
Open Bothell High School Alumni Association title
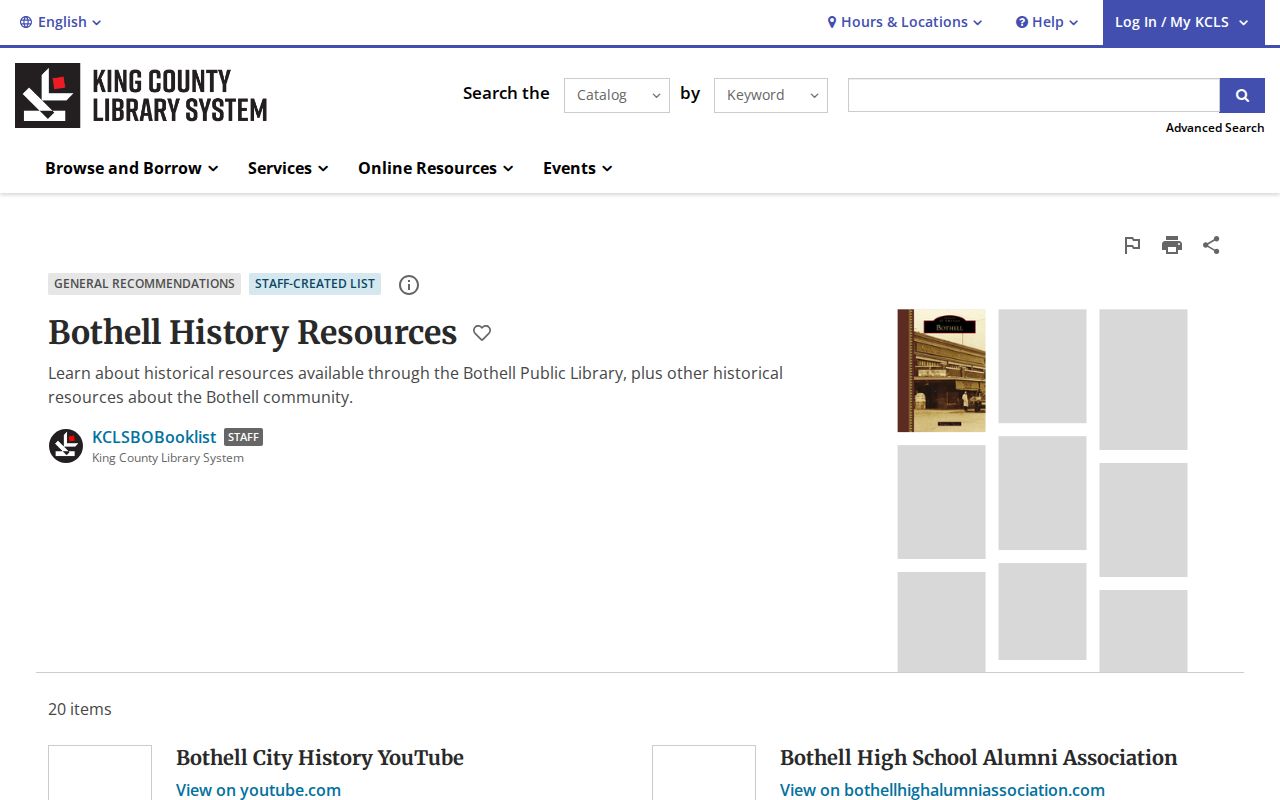pyautogui.click(x=979, y=758)
